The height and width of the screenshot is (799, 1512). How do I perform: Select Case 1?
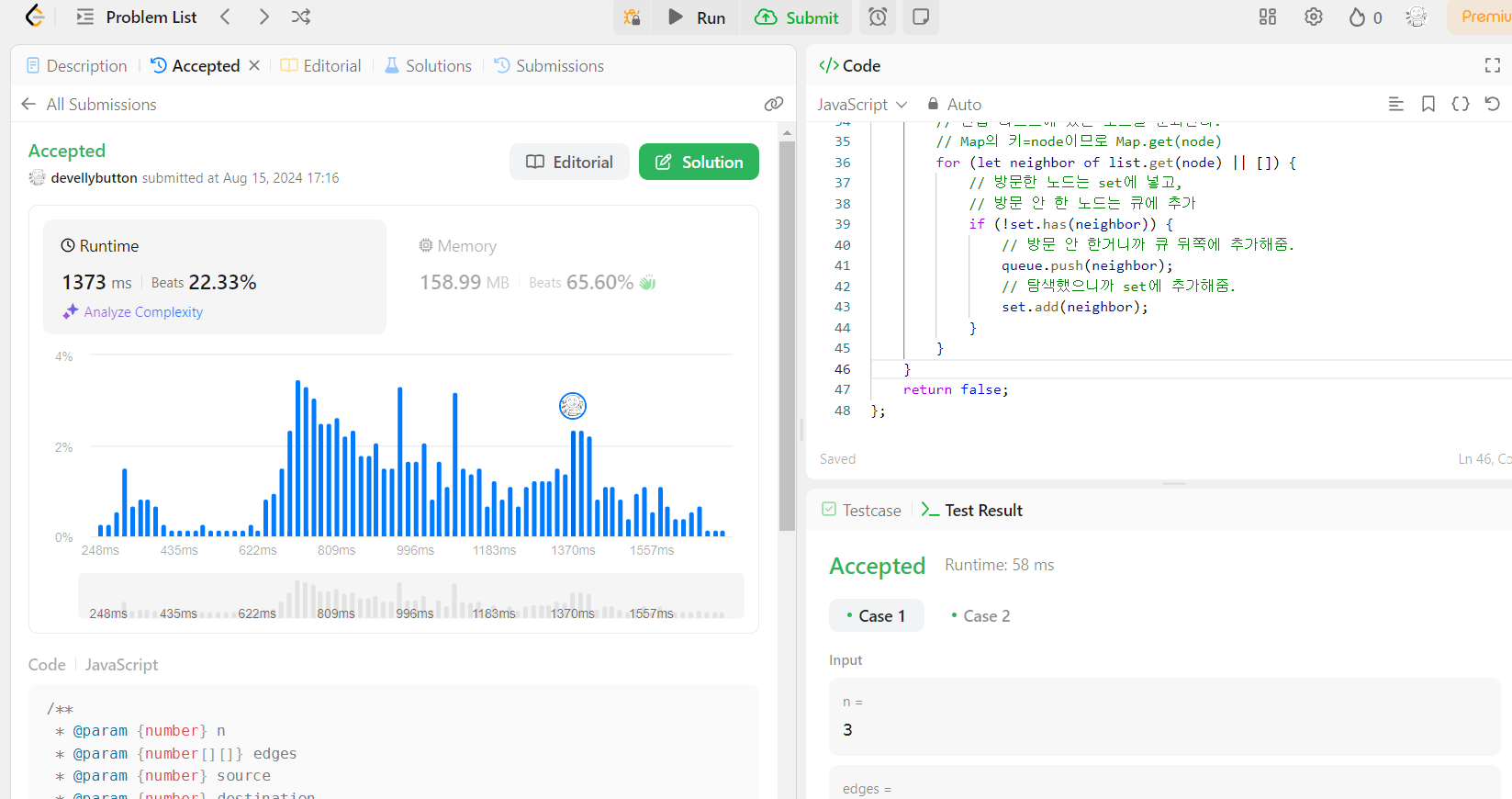click(877, 616)
